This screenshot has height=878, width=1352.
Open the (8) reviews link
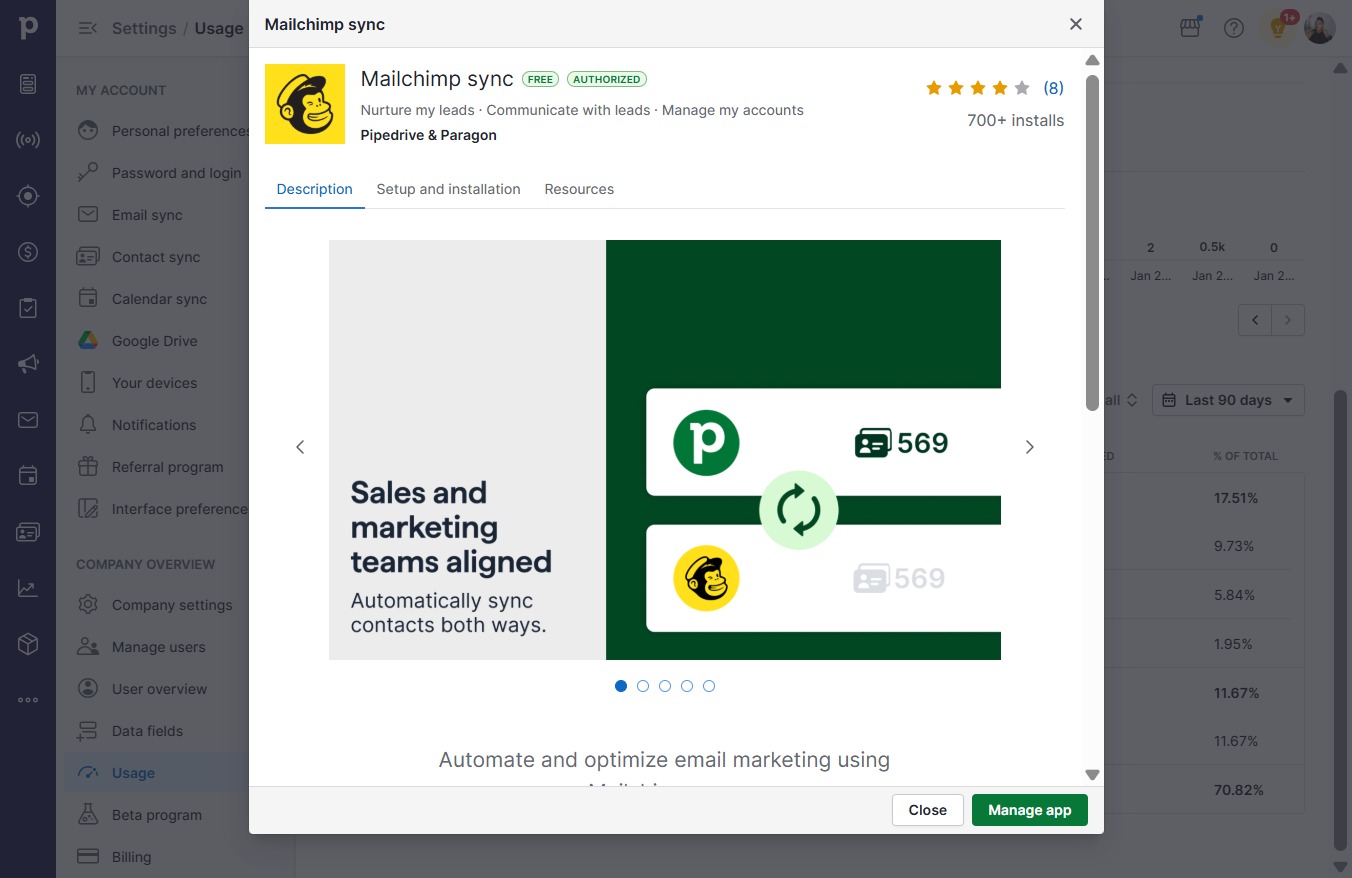click(1053, 88)
